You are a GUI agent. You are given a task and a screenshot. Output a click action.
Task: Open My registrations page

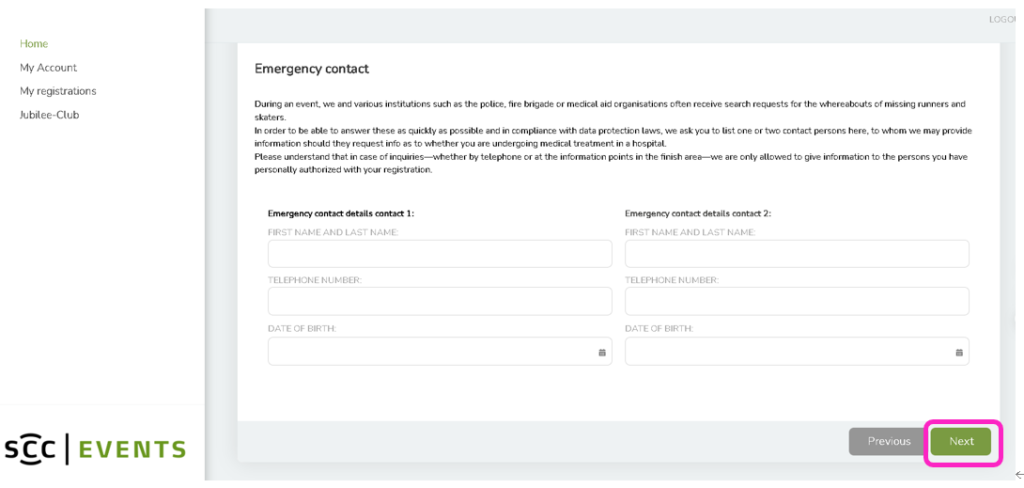point(58,91)
